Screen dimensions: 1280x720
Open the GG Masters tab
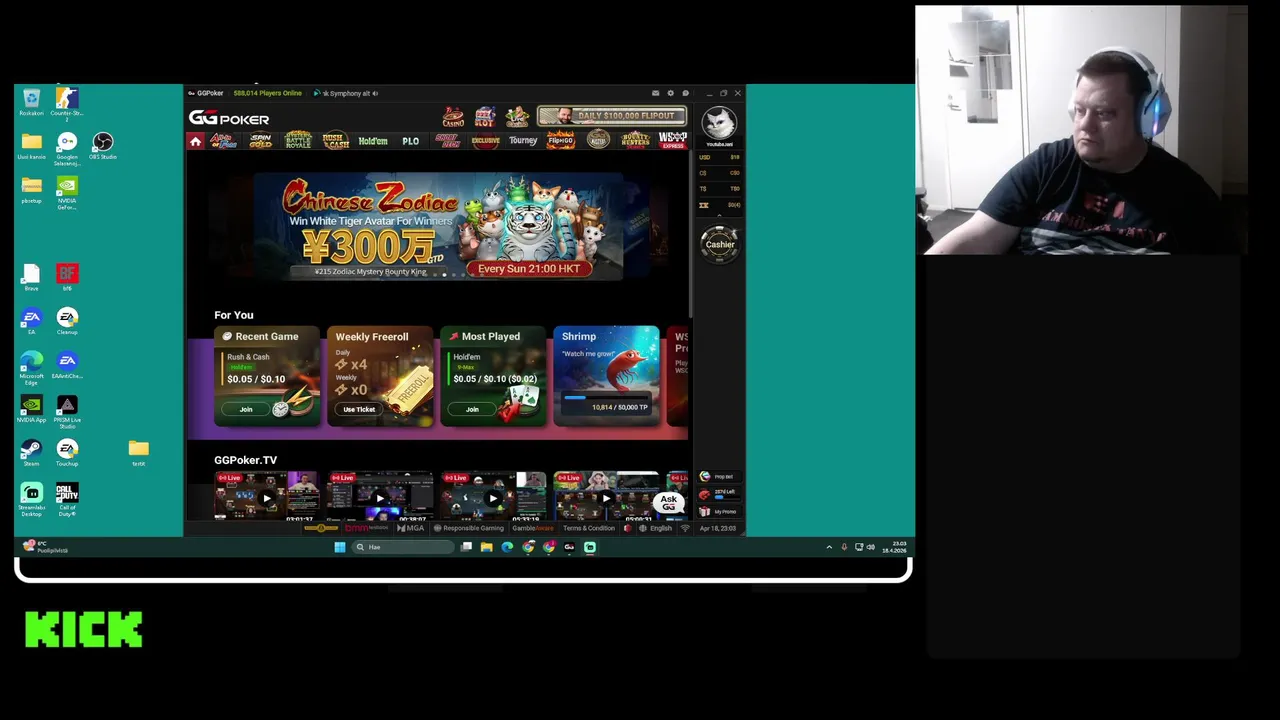598,140
